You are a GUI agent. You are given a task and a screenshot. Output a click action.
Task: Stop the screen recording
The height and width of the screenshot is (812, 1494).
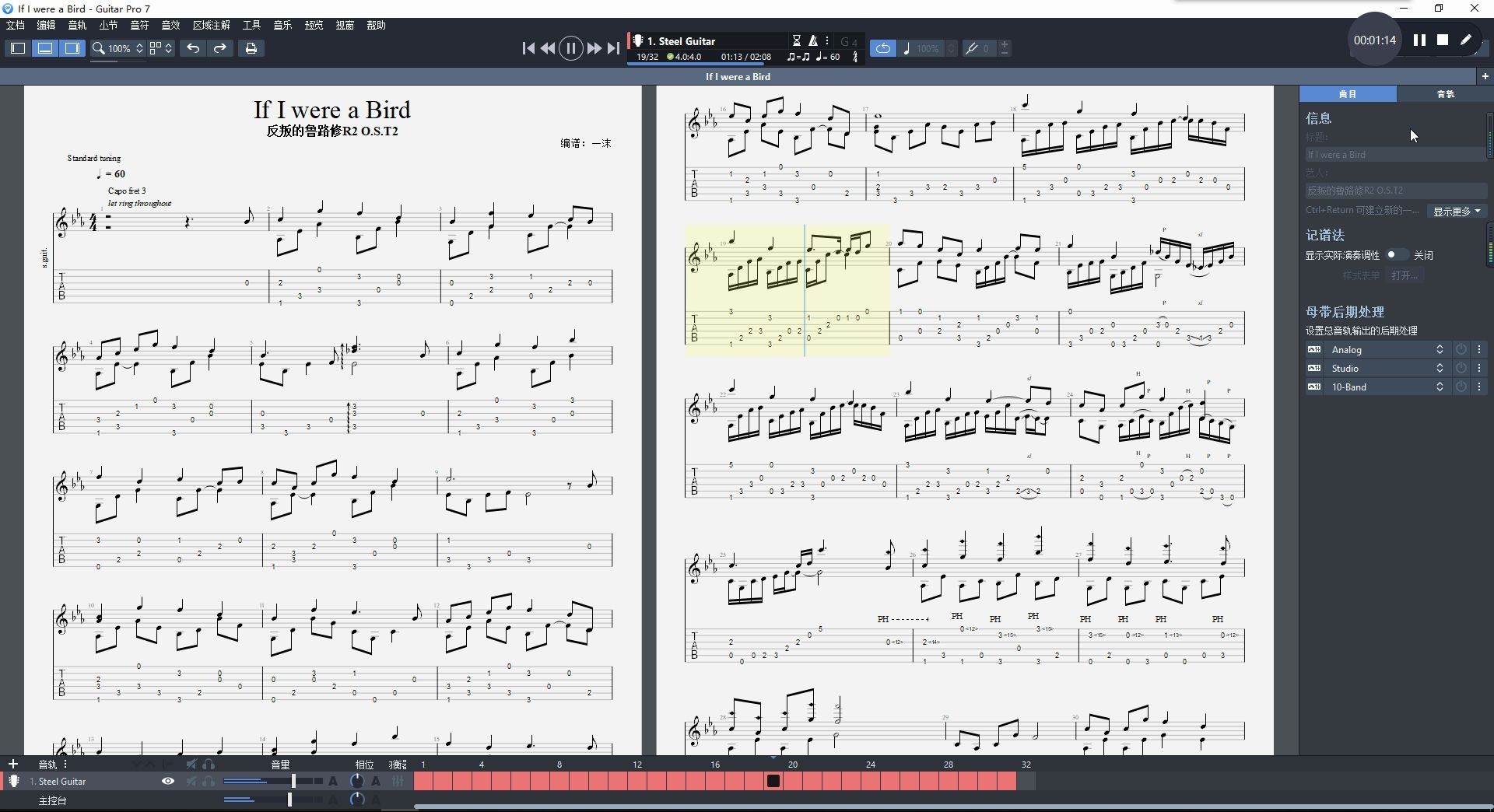(x=1443, y=40)
